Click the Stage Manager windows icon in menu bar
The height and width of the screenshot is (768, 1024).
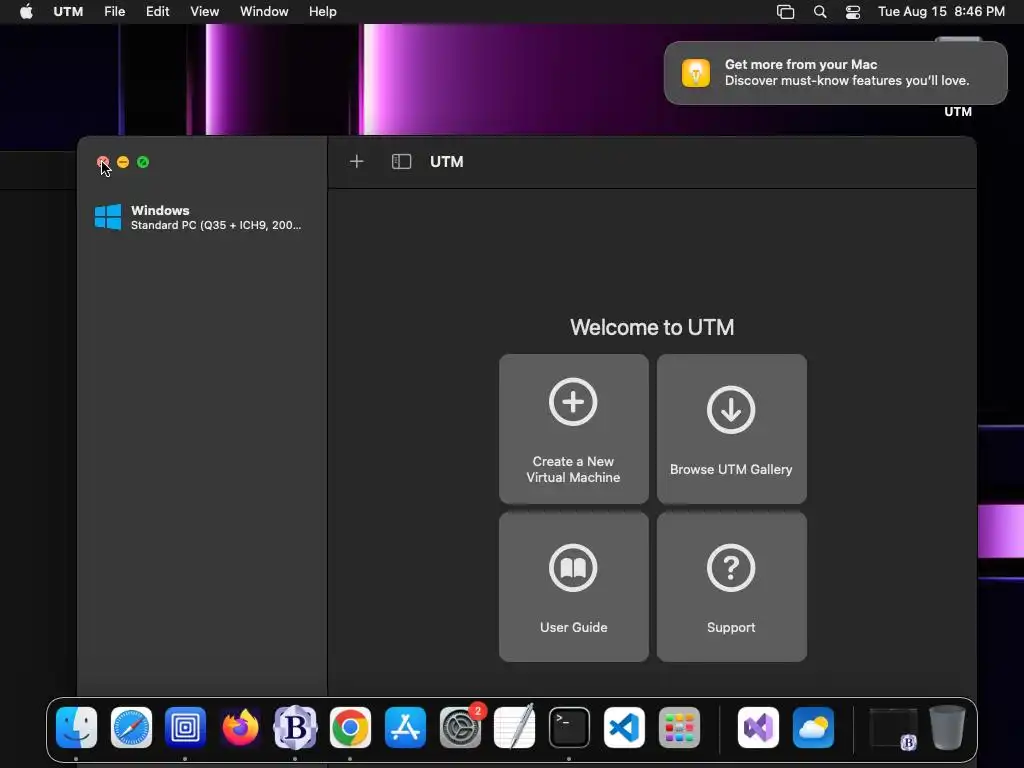click(786, 12)
